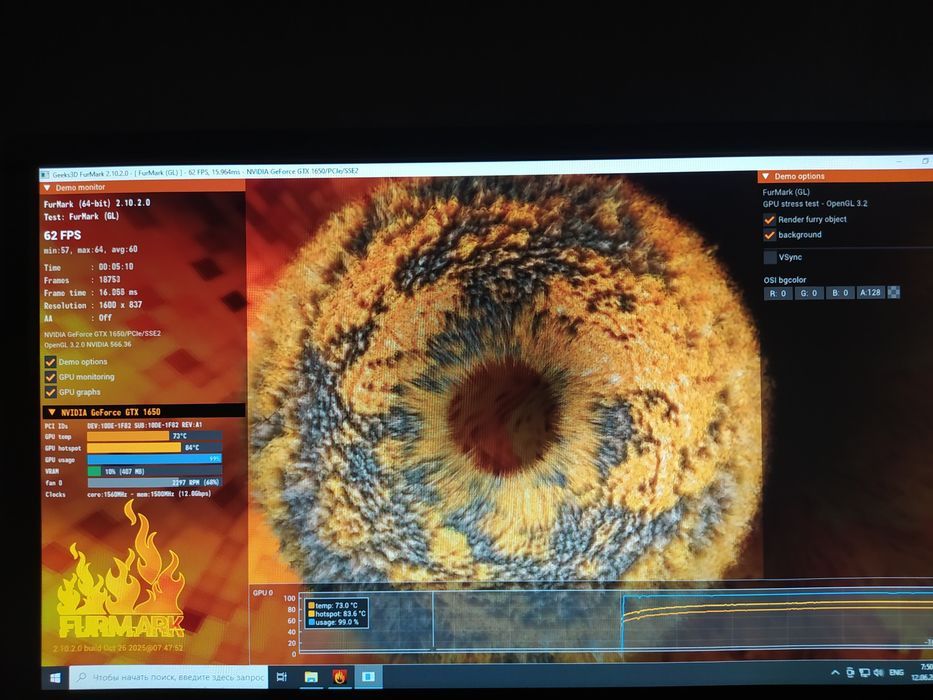The height and width of the screenshot is (700, 933).
Task: Click the Clocks core:1560MHz text
Action: tap(149, 494)
